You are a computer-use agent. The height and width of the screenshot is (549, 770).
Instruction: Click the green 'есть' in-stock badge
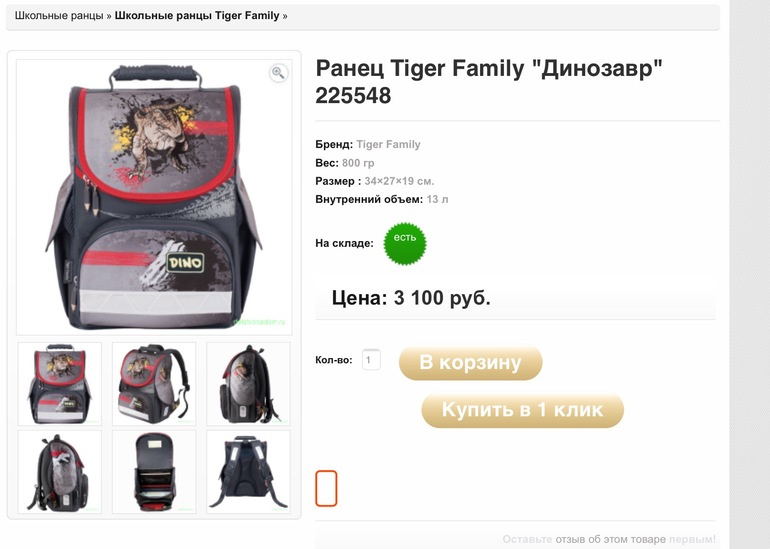pyautogui.click(x=405, y=244)
